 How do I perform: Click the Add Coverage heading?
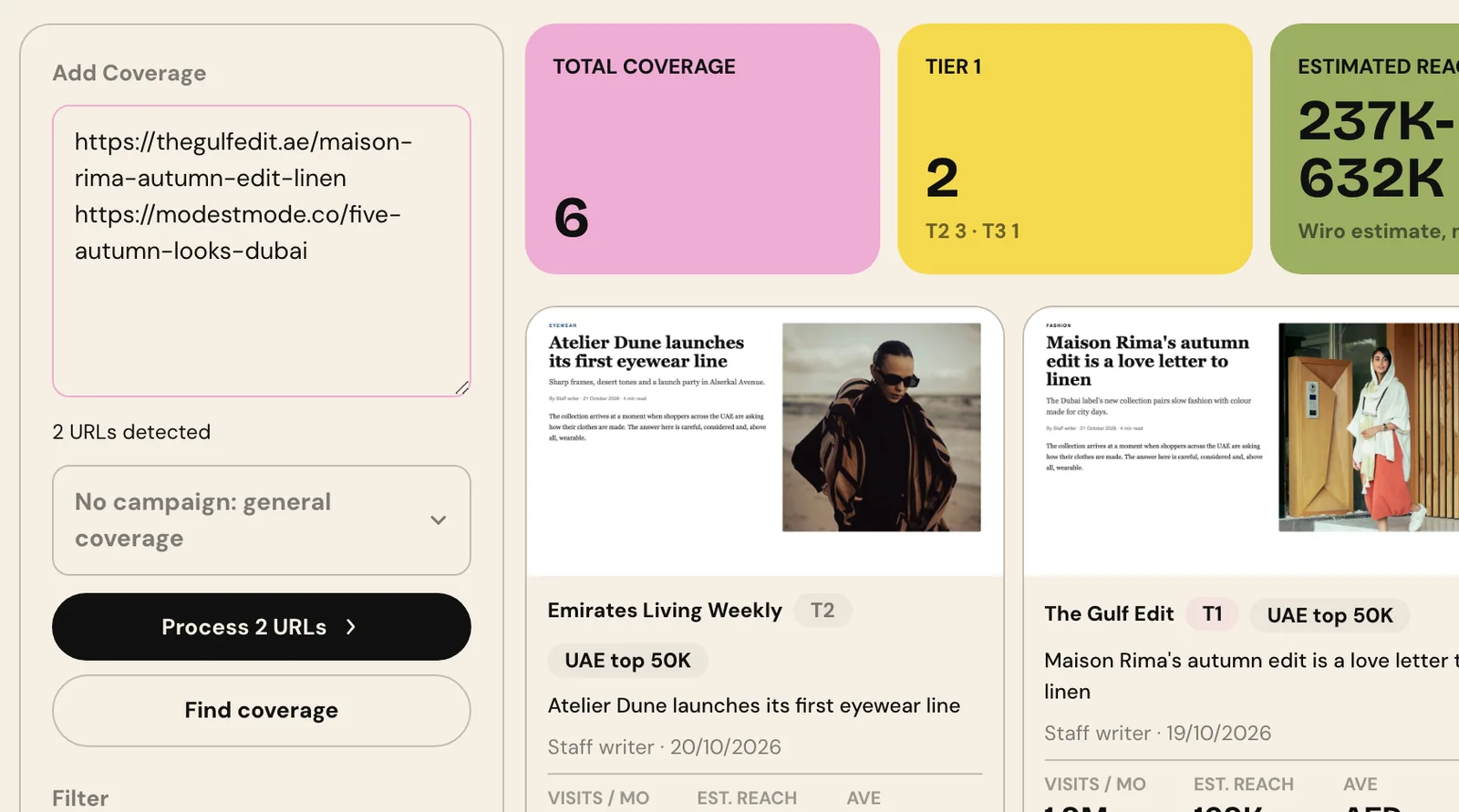coord(129,73)
